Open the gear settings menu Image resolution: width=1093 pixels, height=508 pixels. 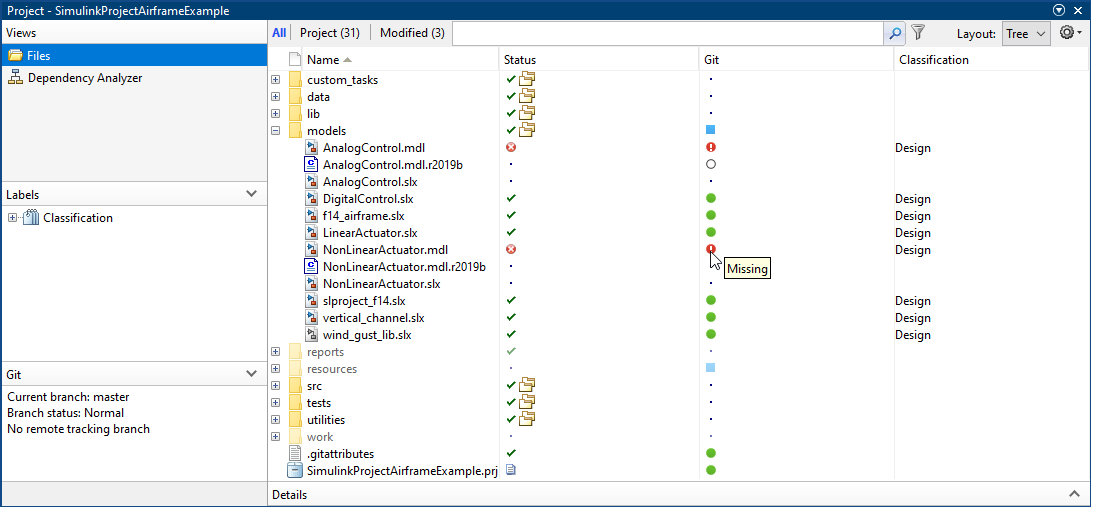click(1070, 33)
